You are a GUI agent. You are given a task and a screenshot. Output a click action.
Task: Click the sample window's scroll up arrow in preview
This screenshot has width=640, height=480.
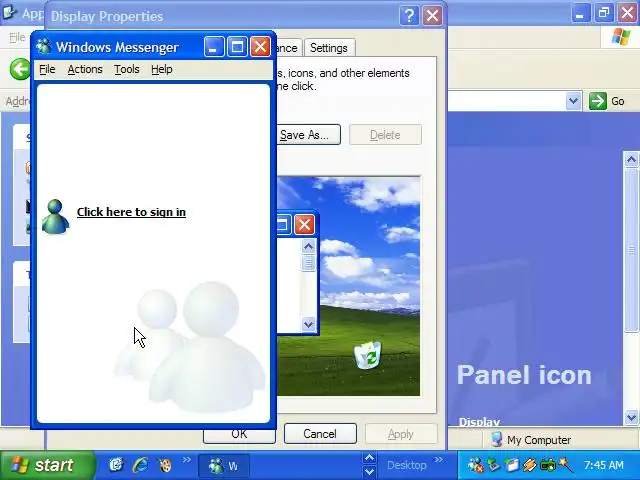308,247
